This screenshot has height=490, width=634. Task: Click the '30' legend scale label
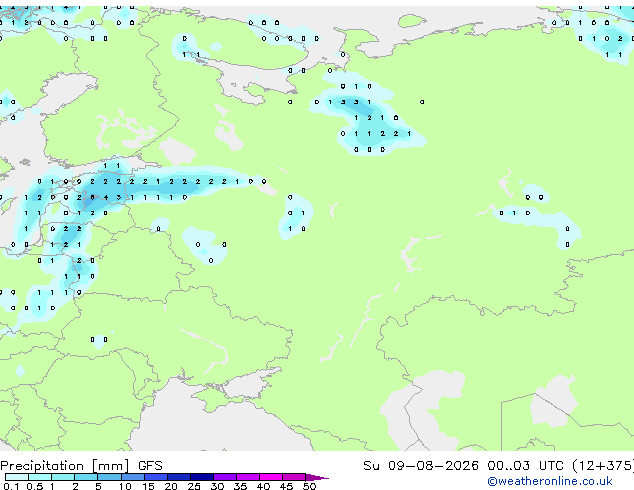pyautogui.click(x=217, y=486)
